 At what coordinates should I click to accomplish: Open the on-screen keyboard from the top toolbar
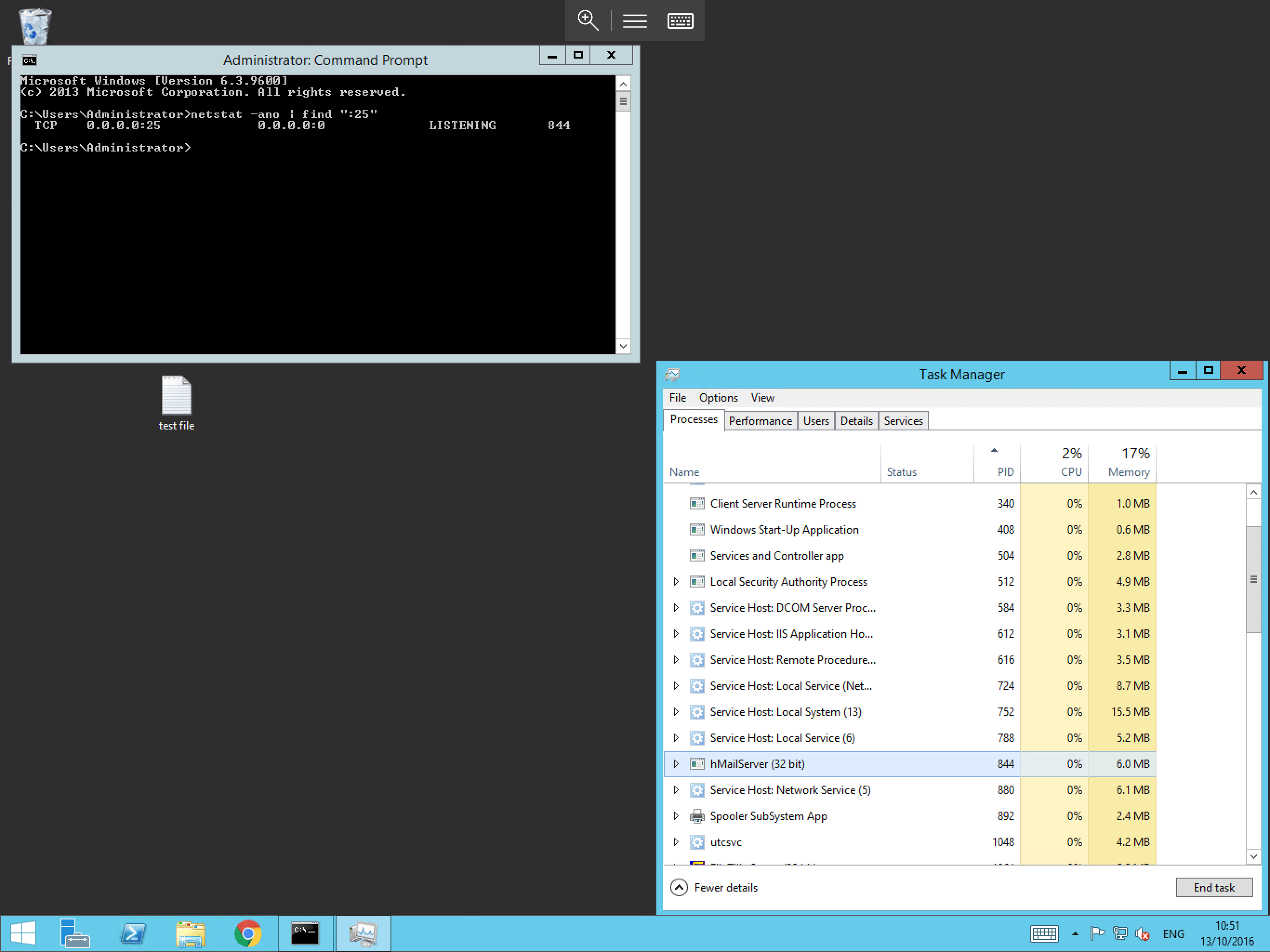680,20
